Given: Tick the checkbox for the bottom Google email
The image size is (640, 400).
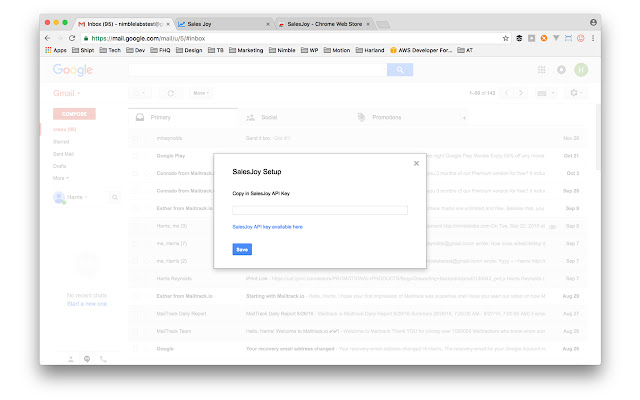Looking at the screenshot, I should [x=135, y=349].
